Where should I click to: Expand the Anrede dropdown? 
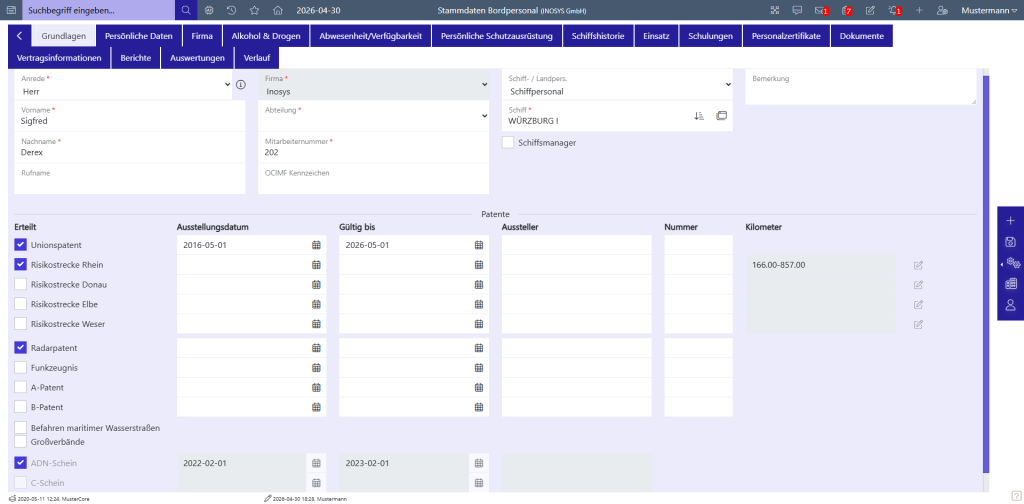[124, 85]
